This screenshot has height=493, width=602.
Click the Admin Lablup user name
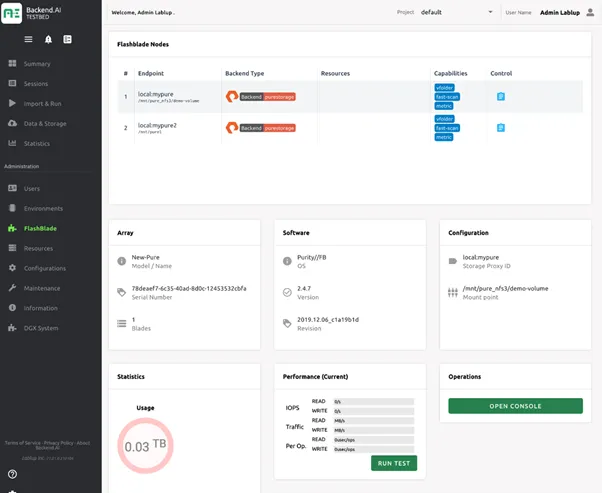point(560,12)
